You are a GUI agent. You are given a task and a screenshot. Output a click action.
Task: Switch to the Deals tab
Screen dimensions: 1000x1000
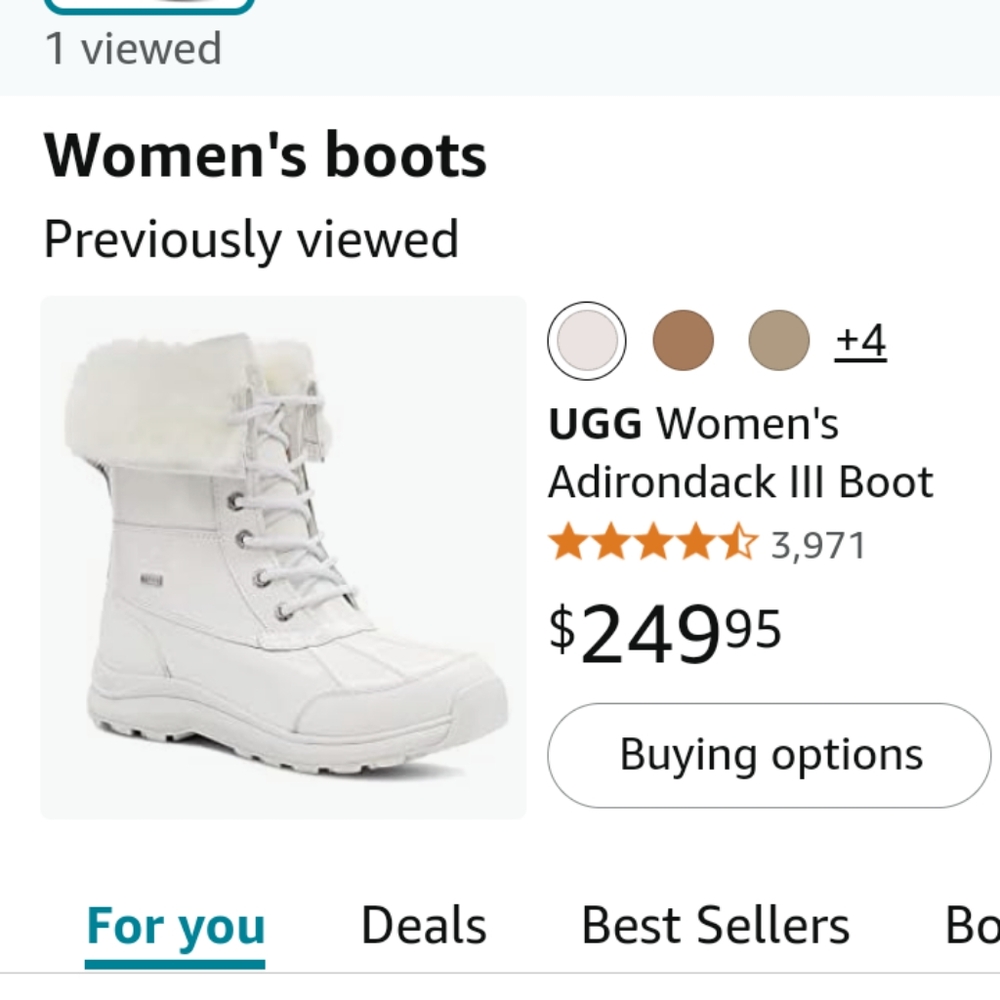[420, 925]
